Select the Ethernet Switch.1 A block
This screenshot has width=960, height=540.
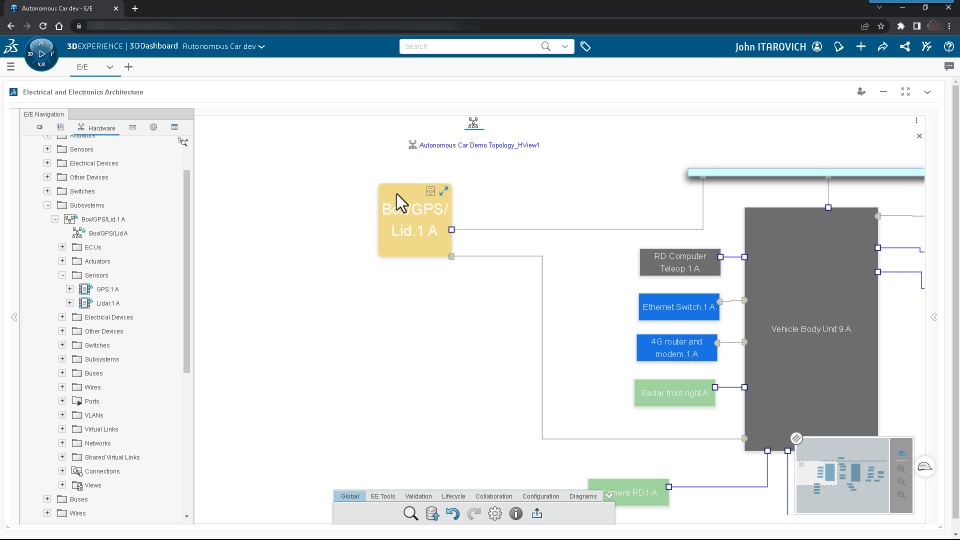(x=678, y=307)
